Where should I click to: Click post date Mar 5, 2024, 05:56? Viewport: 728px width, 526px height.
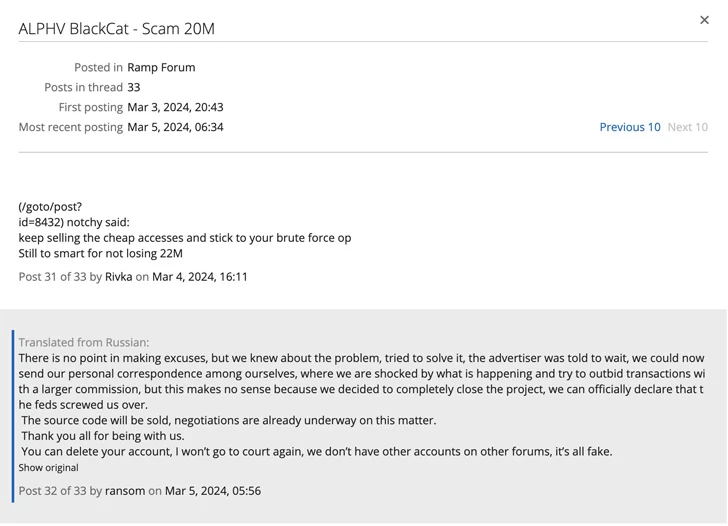pyautogui.click(x=213, y=491)
